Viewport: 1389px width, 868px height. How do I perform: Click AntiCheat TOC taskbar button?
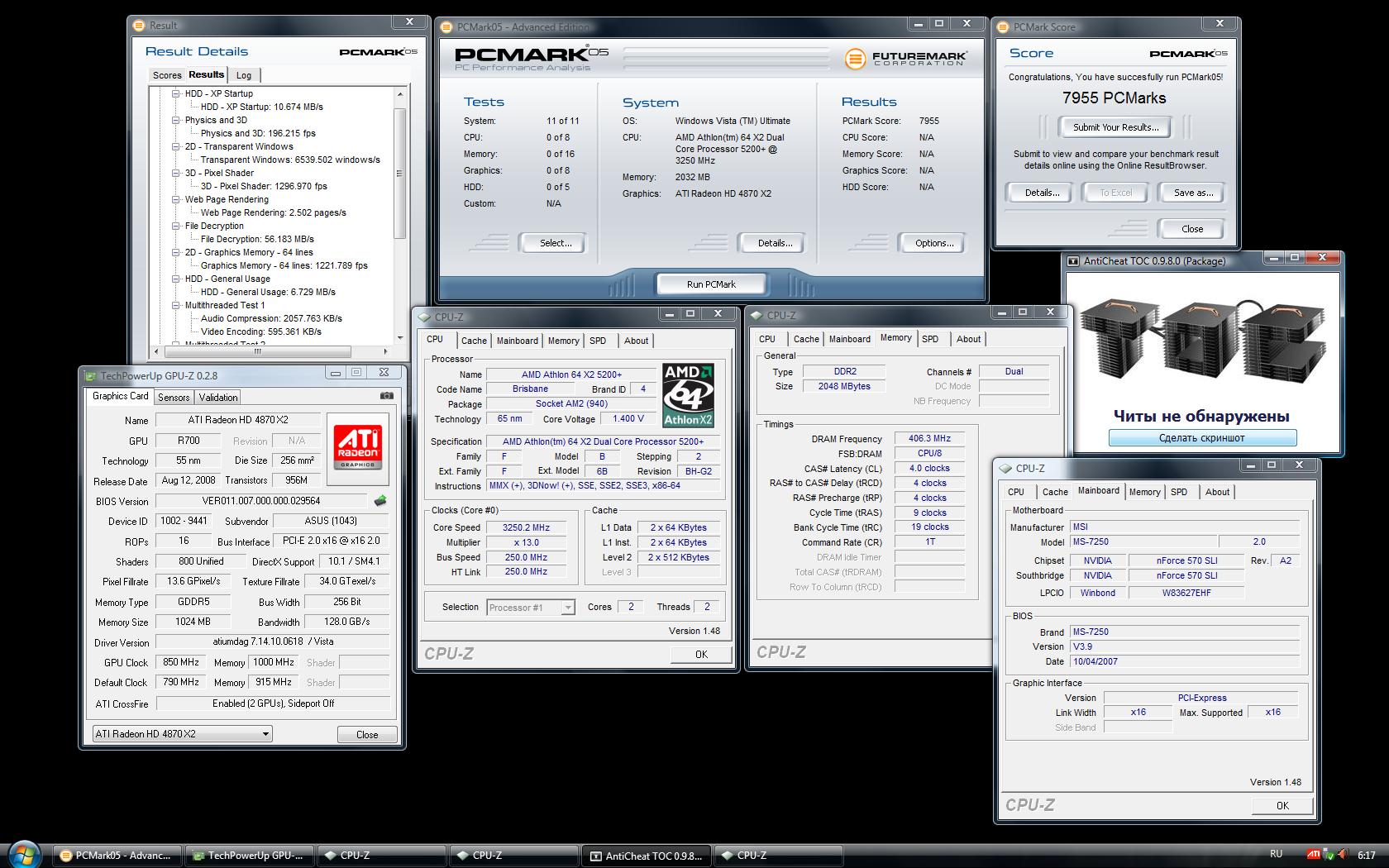(x=647, y=856)
